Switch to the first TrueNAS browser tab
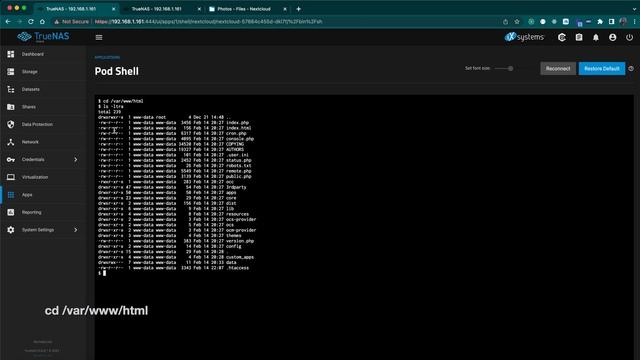The image size is (640, 360). click(76, 9)
